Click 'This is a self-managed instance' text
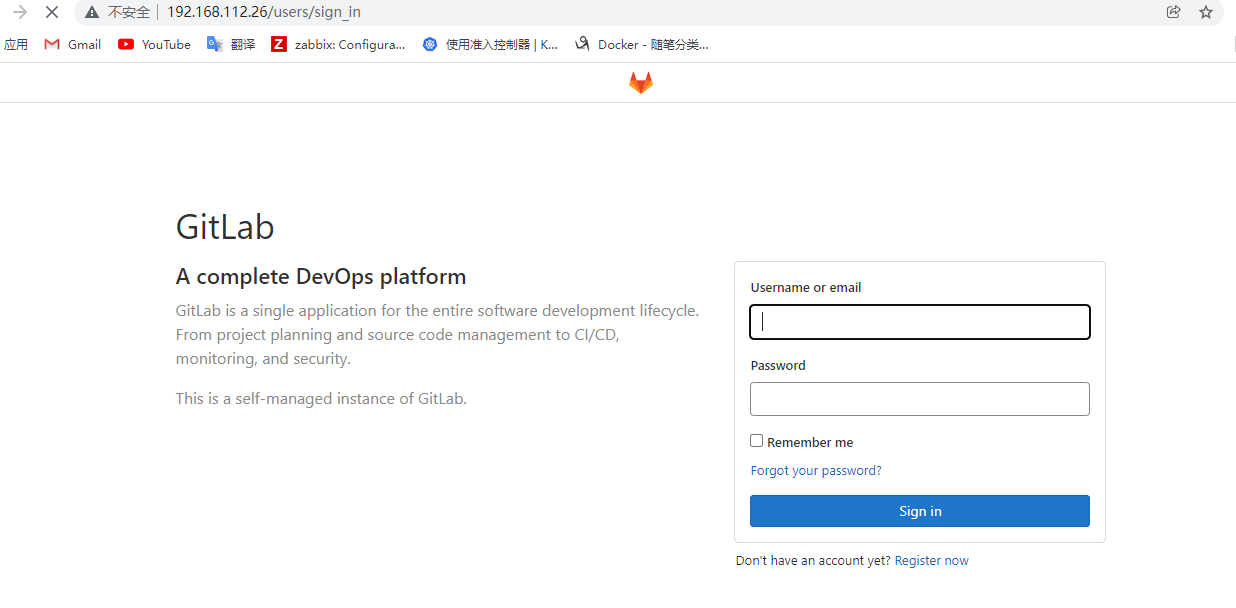Screen dimensions: 1236x608 click(321, 399)
